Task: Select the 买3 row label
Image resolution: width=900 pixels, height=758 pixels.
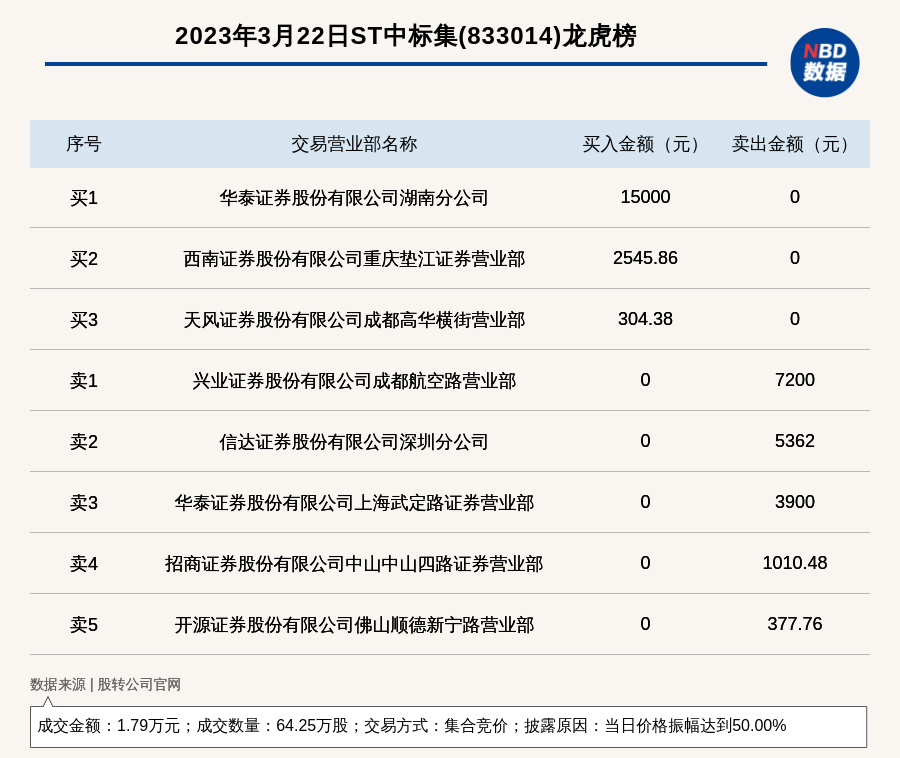Action: coord(84,320)
